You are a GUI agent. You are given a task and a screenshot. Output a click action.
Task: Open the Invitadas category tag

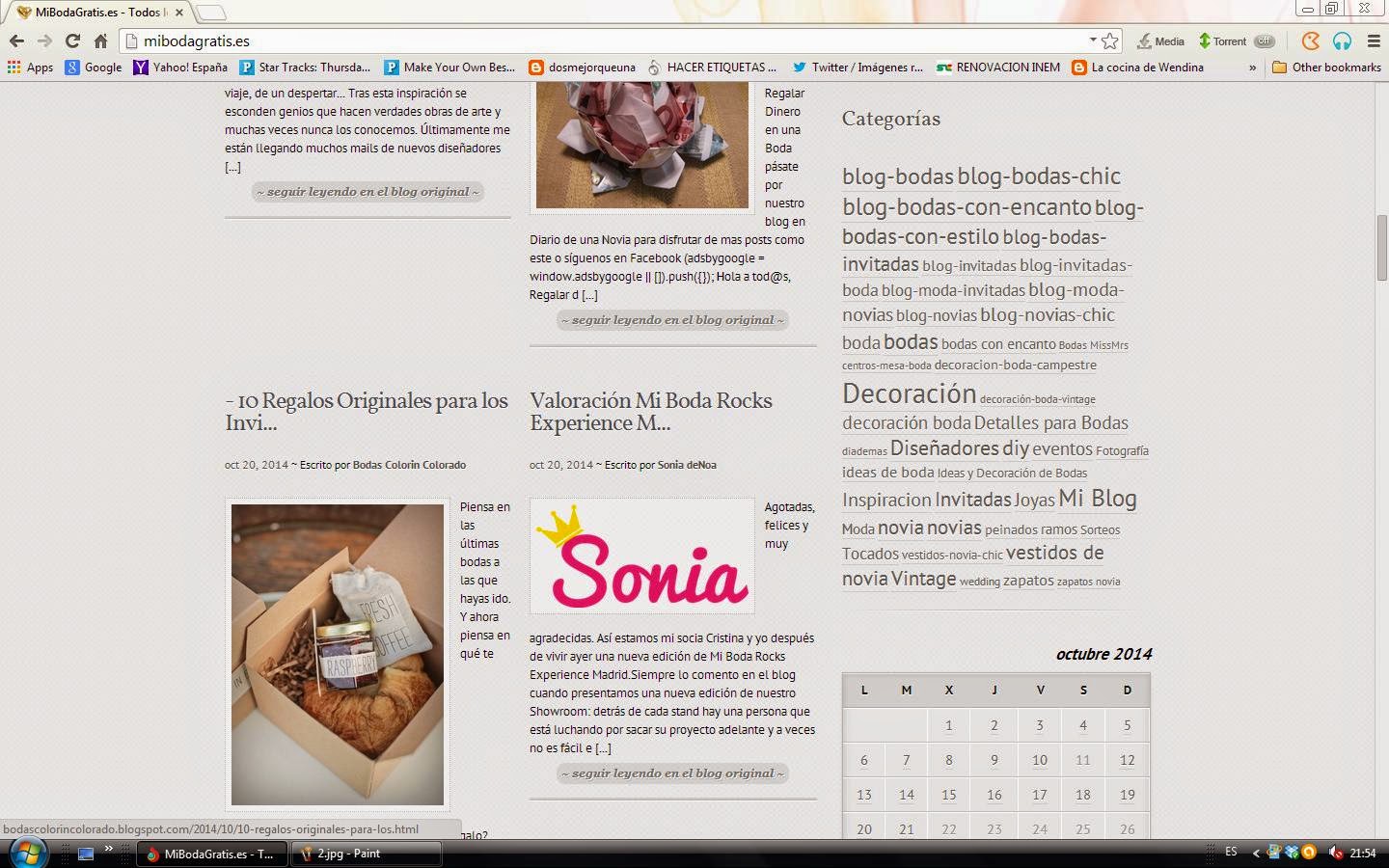973,500
